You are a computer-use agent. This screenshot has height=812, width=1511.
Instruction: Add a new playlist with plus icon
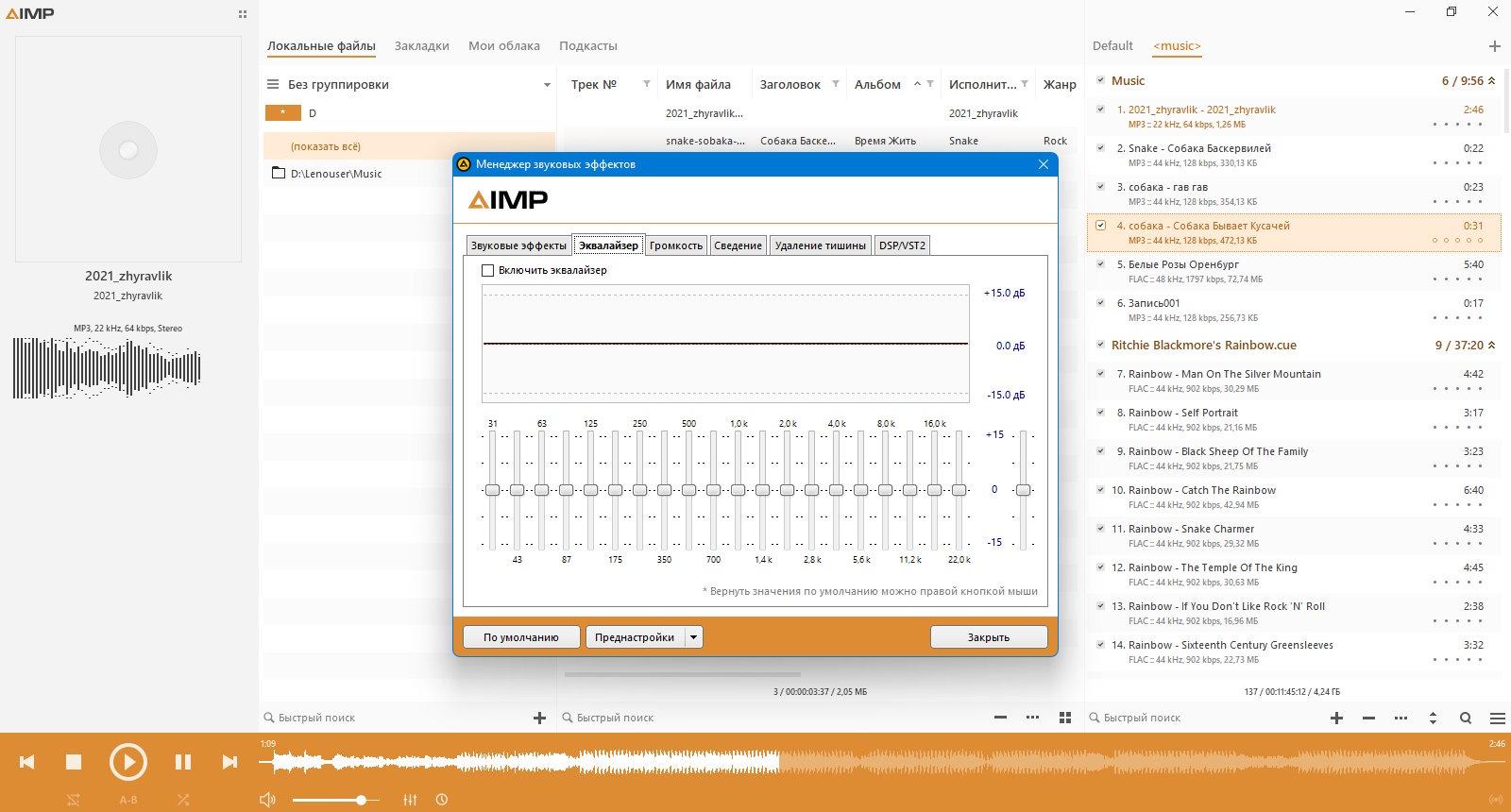click(x=1494, y=46)
